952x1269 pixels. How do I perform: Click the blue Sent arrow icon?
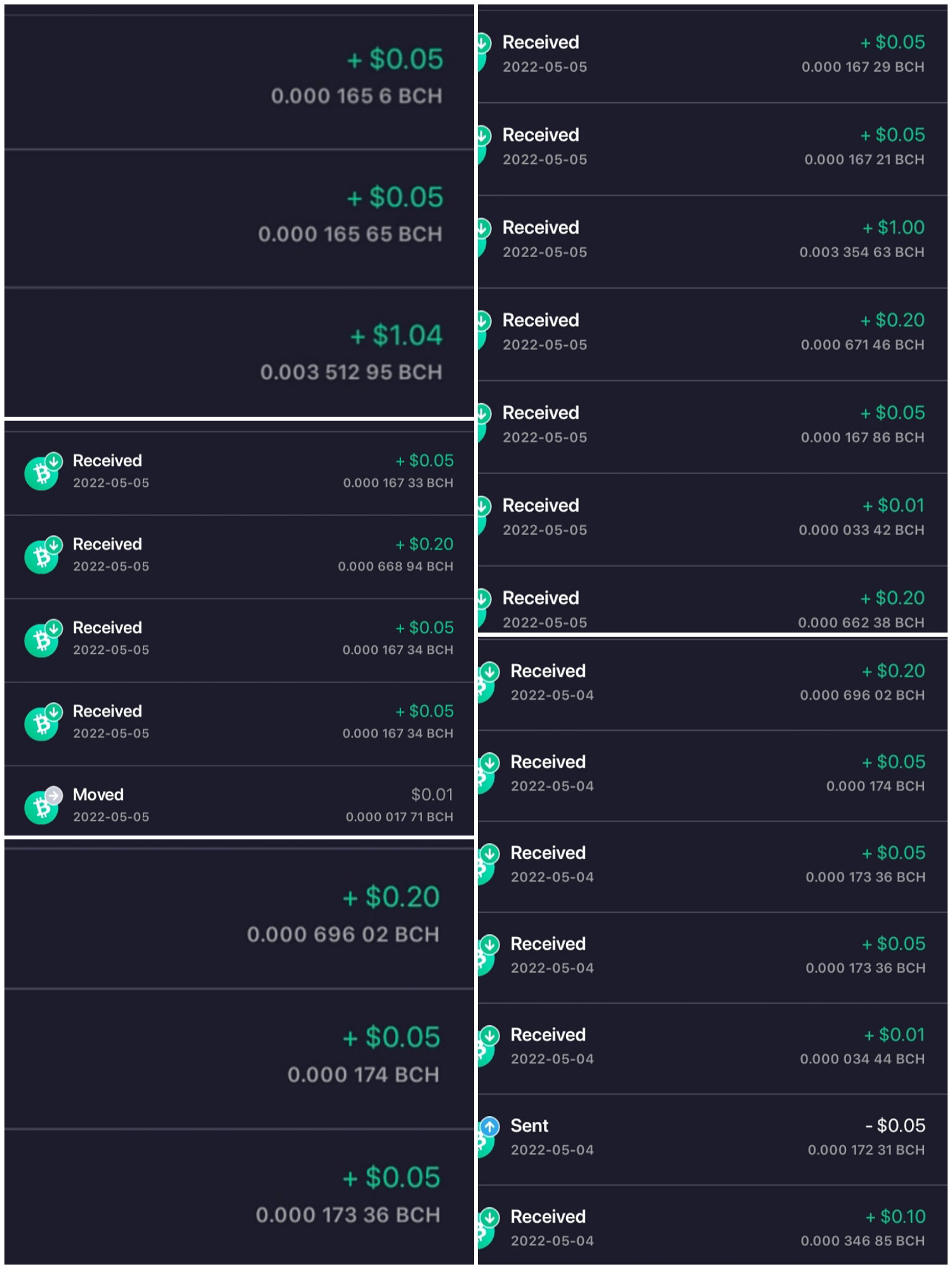489,1127
